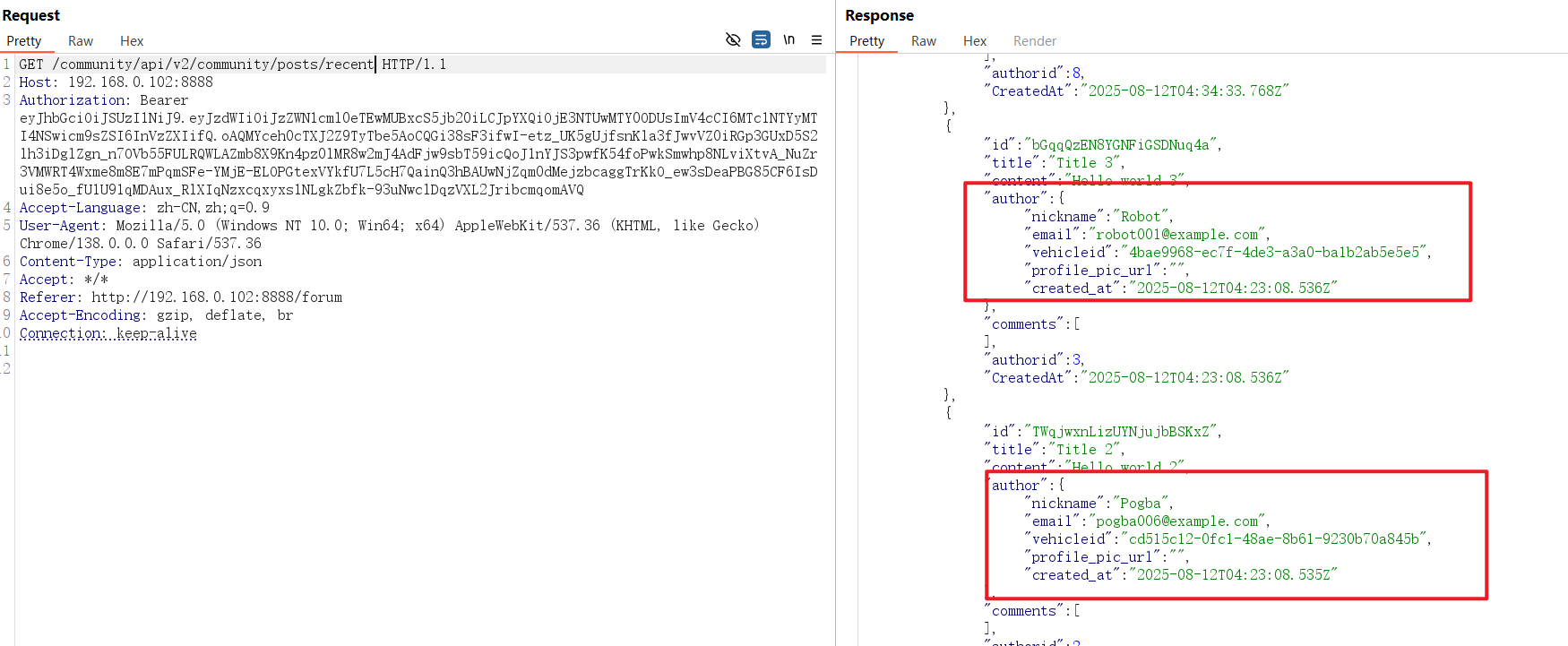The height and width of the screenshot is (646, 1568).
Task: Click the Accept-Language header name
Action: 79,208
